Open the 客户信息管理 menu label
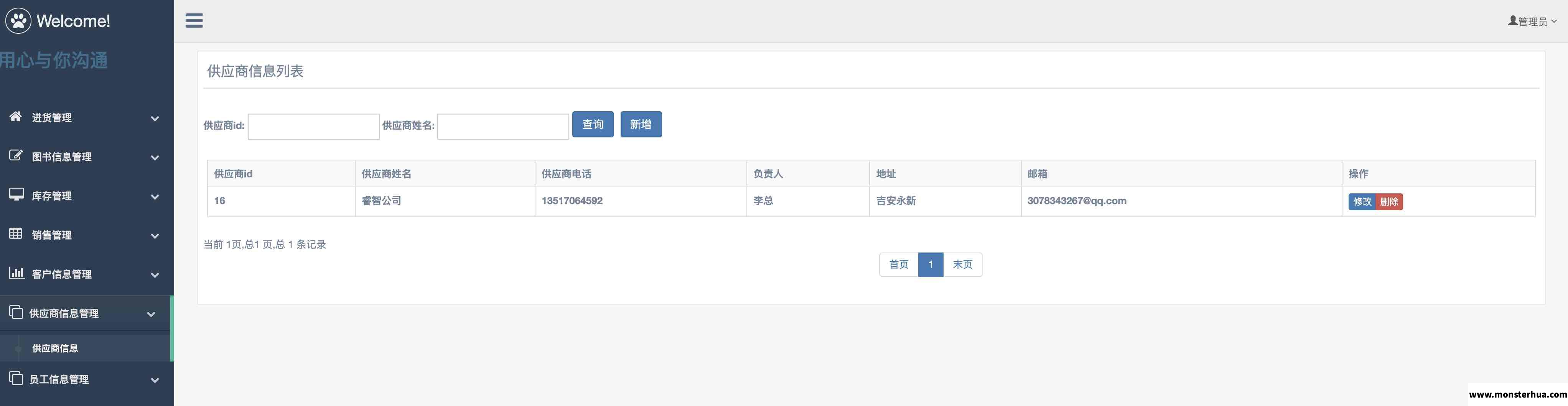The image size is (1568, 406). click(61, 274)
